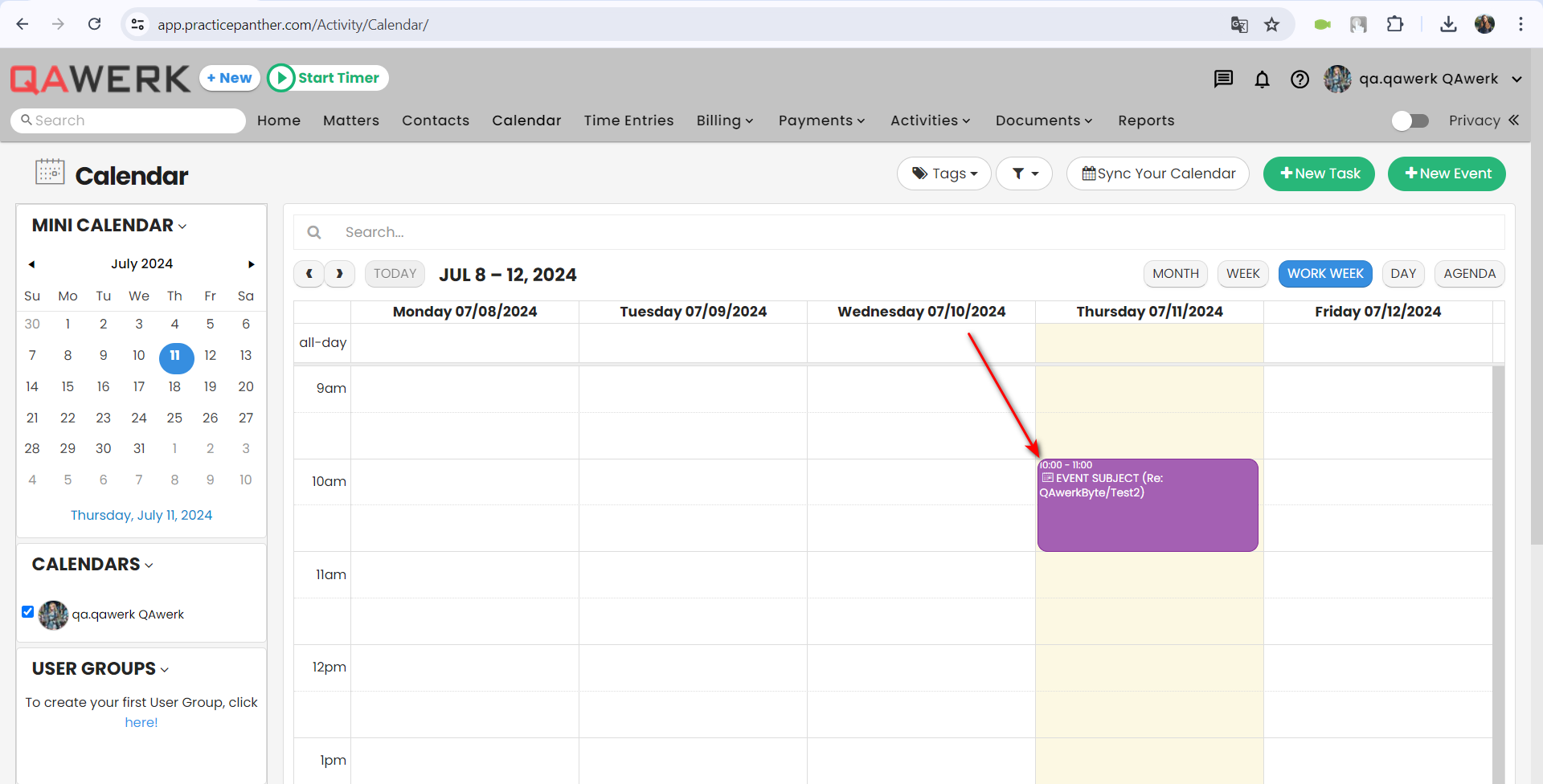Click the calendar Search... field
The width and height of the screenshot is (1543, 784).
pyautogui.click(x=899, y=232)
